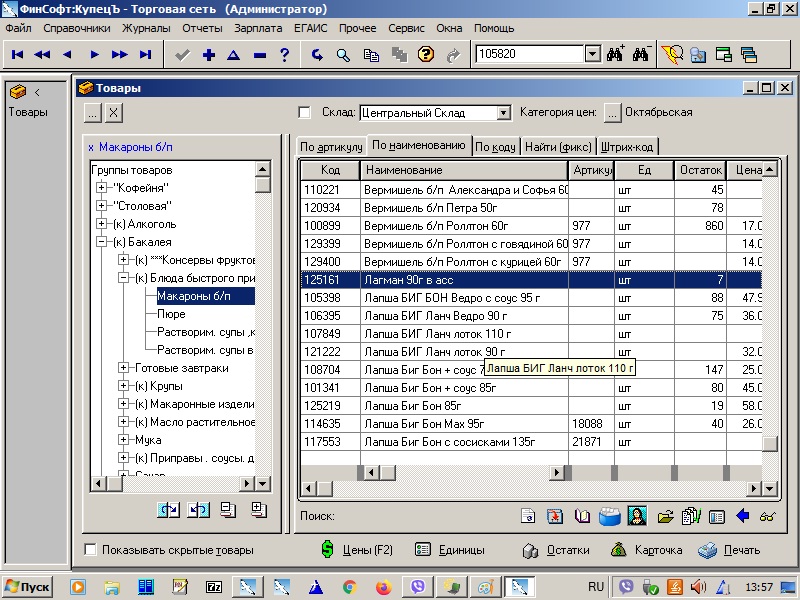Click the Цены (F2) button
The width and height of the screenshot is (800, 600).
(358, 549)
